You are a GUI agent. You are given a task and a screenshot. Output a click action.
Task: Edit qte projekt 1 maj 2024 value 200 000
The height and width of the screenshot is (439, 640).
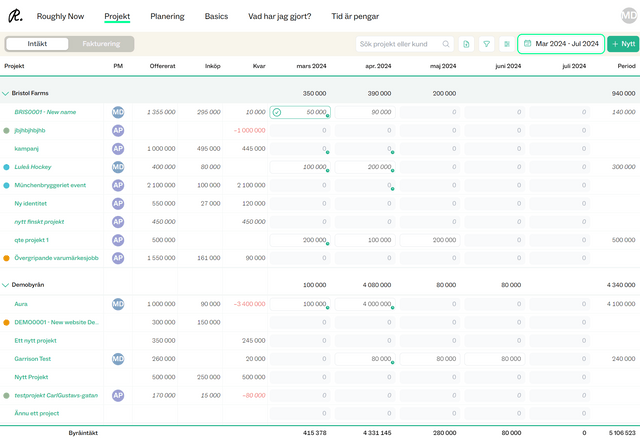point(430,240)
